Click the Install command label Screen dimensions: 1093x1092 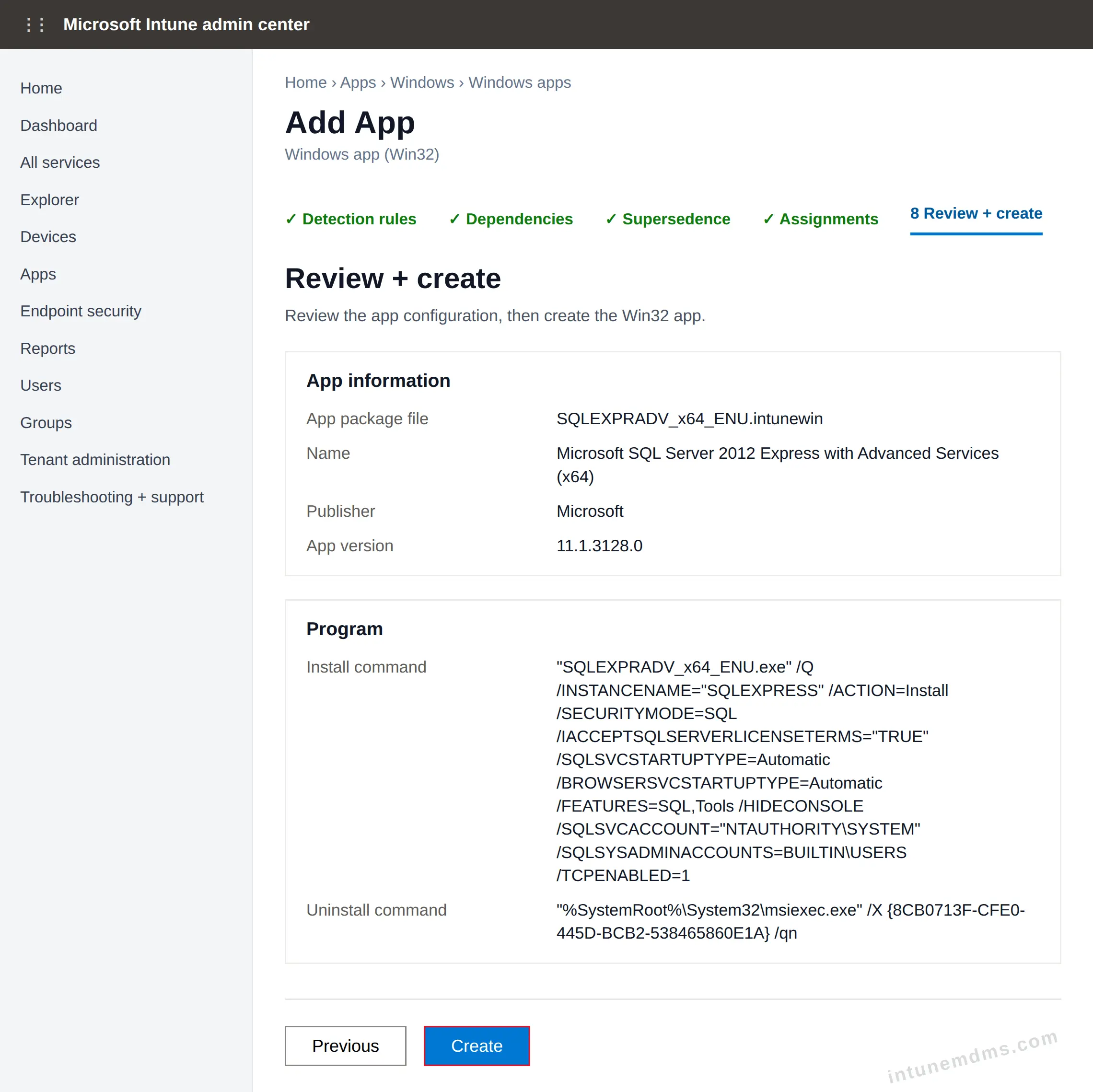[367, 667]
